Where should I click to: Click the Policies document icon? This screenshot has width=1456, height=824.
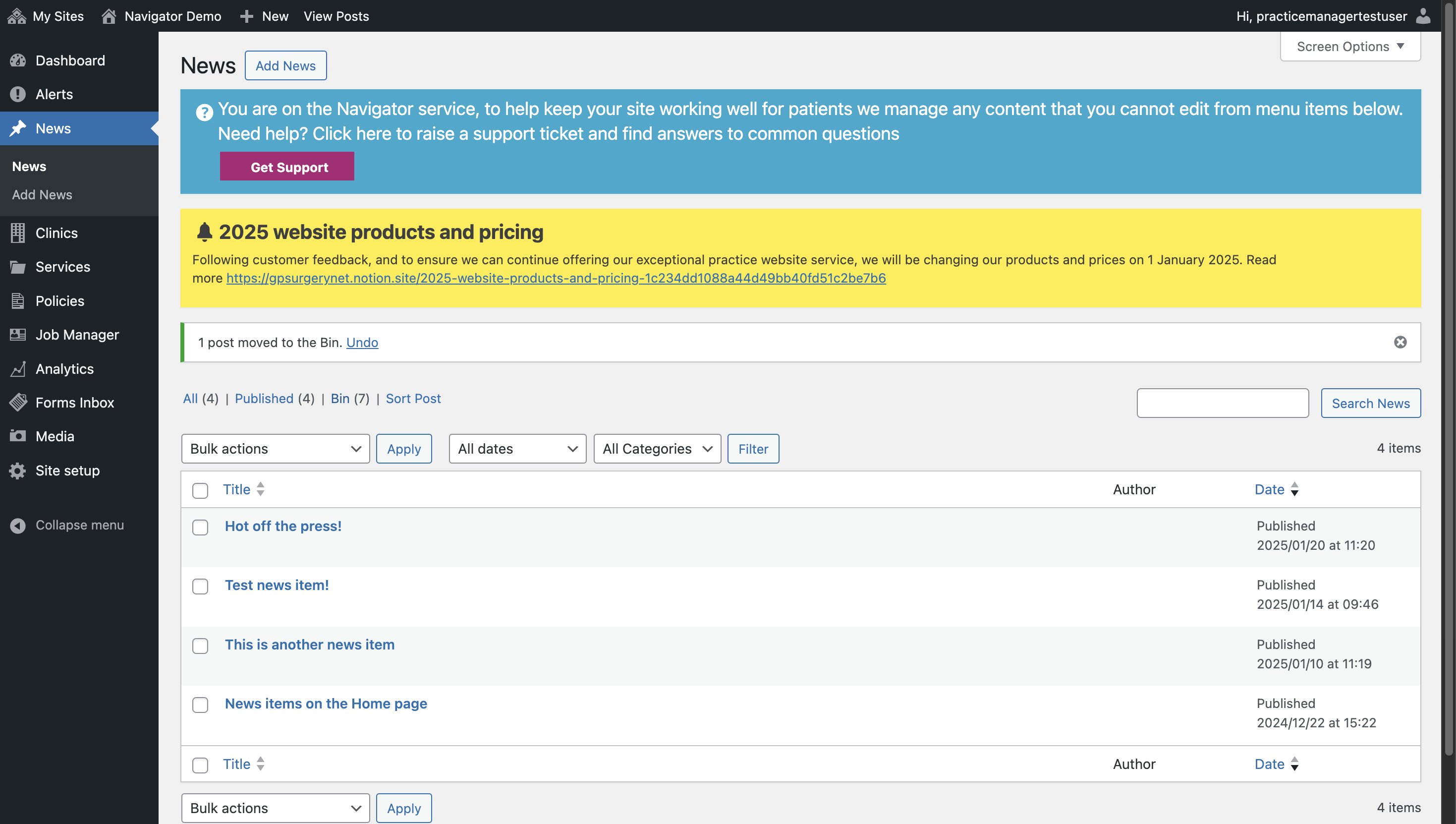click(x=17, y=300)
